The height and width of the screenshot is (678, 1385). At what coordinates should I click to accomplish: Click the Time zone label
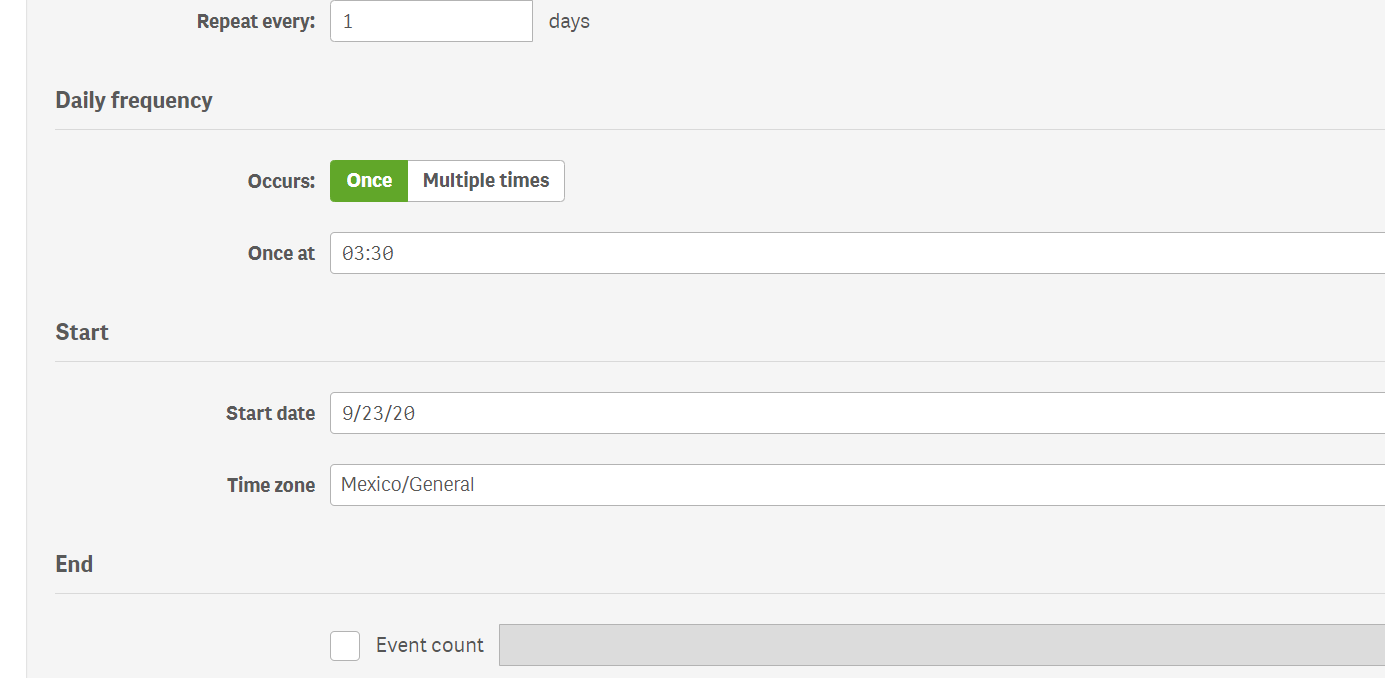(x=271, y=484)
